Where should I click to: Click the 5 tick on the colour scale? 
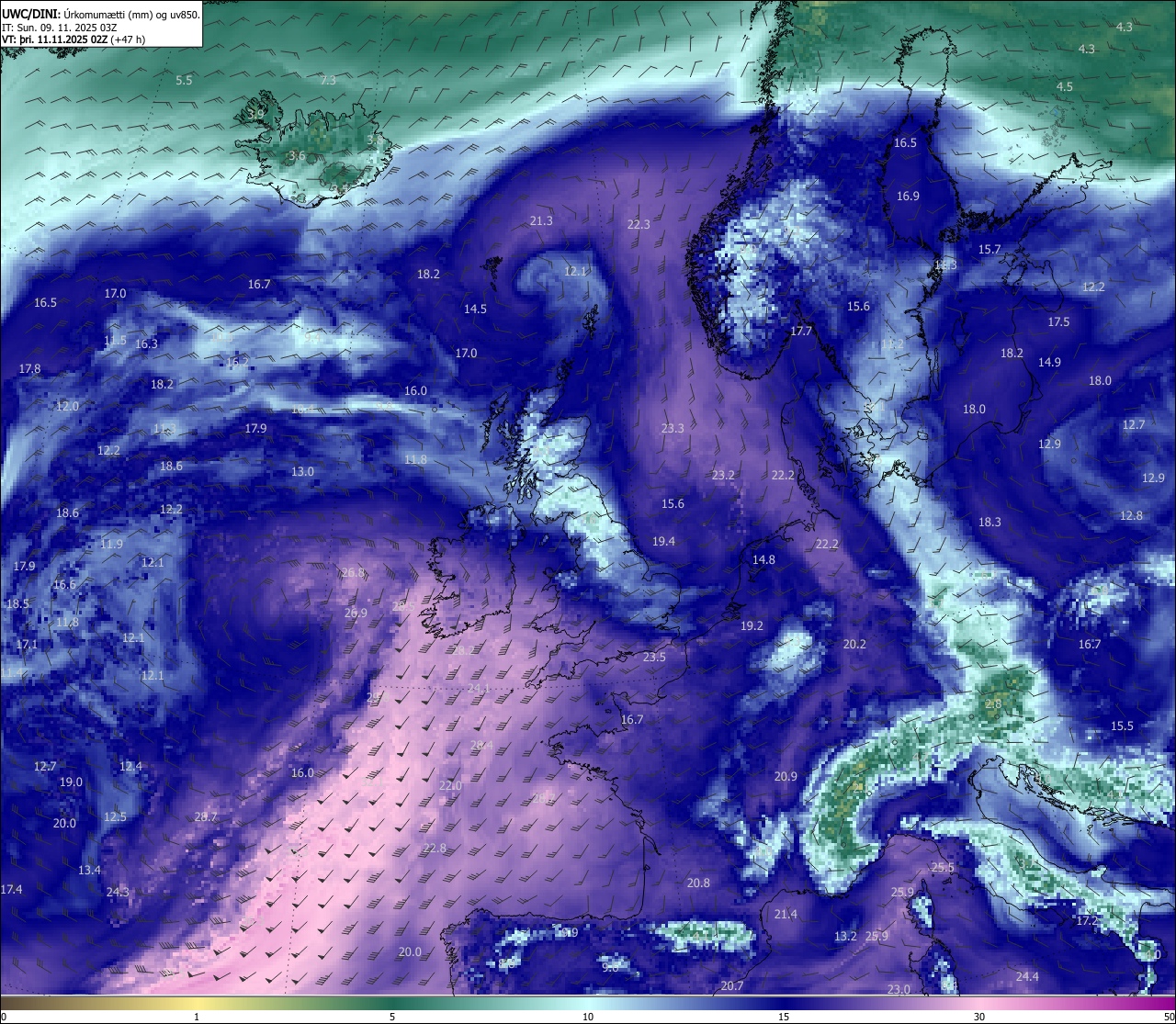click(x=392, y=1017)
